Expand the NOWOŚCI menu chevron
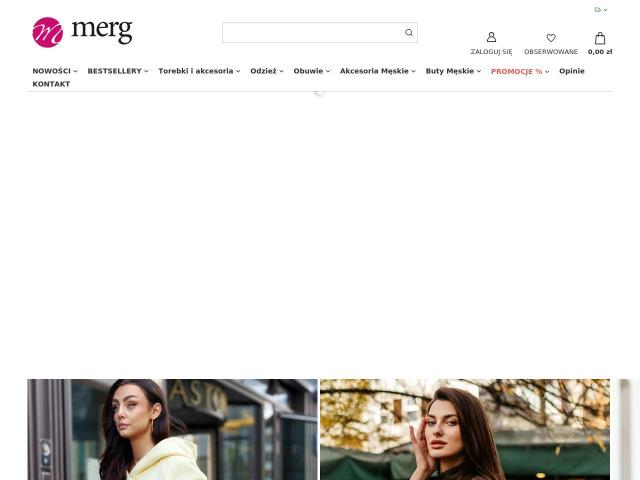The image size is (640, 480). click(x=76, y=71)
